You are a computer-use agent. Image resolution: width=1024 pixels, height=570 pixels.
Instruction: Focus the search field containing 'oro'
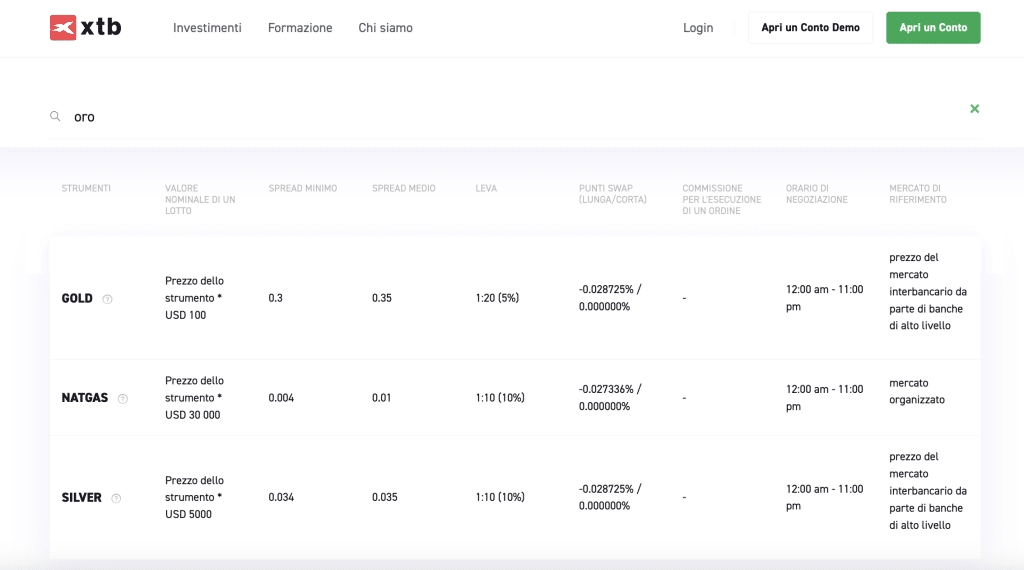[500, 117]
